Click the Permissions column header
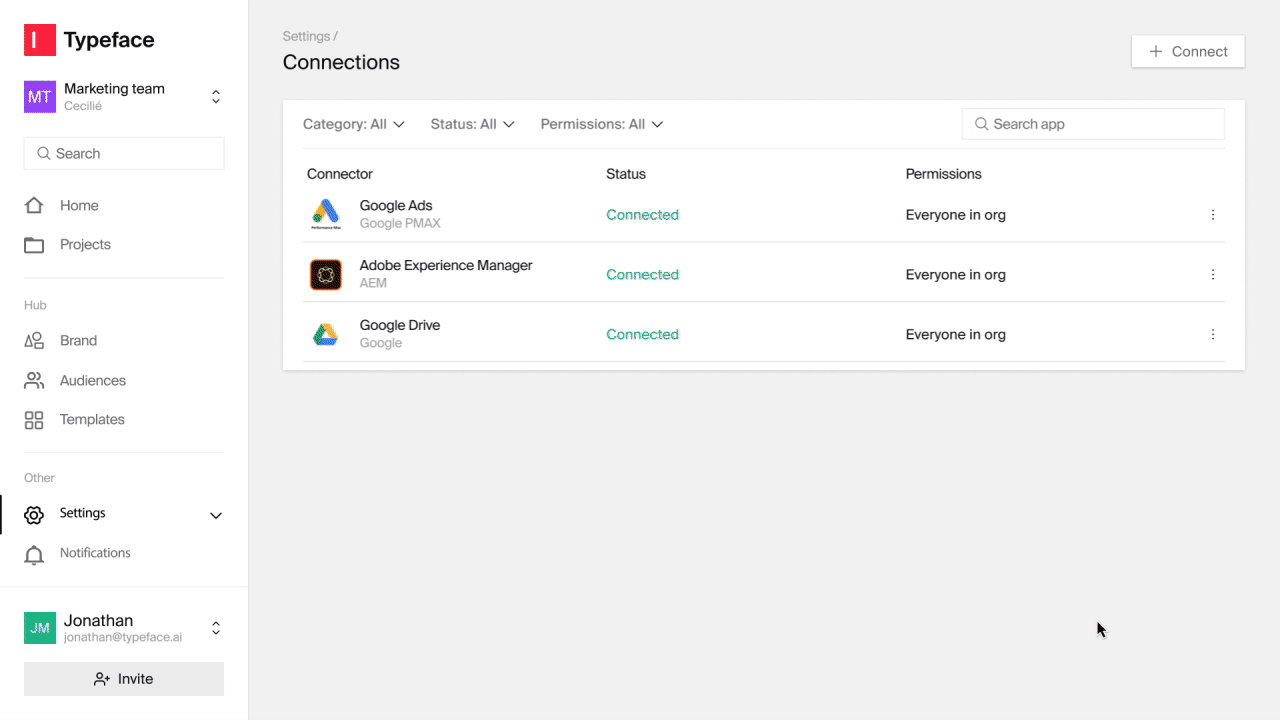Image resolution: width=1280 pixels, height=720 pixels. (x=944, y=174)
